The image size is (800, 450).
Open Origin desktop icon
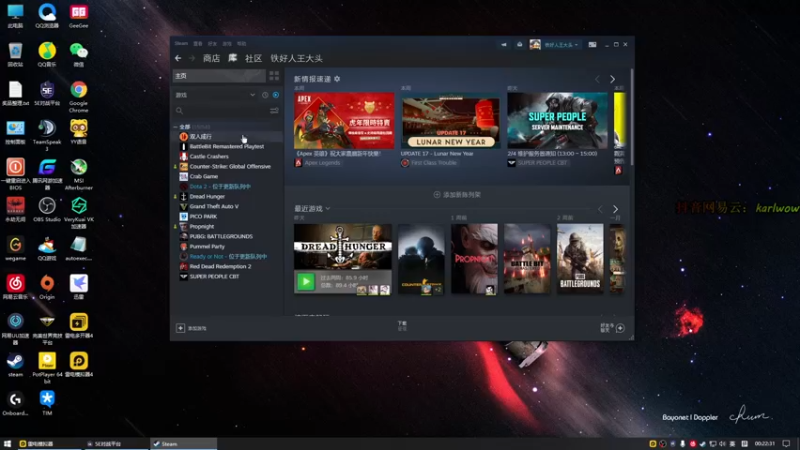click(47, 287)
